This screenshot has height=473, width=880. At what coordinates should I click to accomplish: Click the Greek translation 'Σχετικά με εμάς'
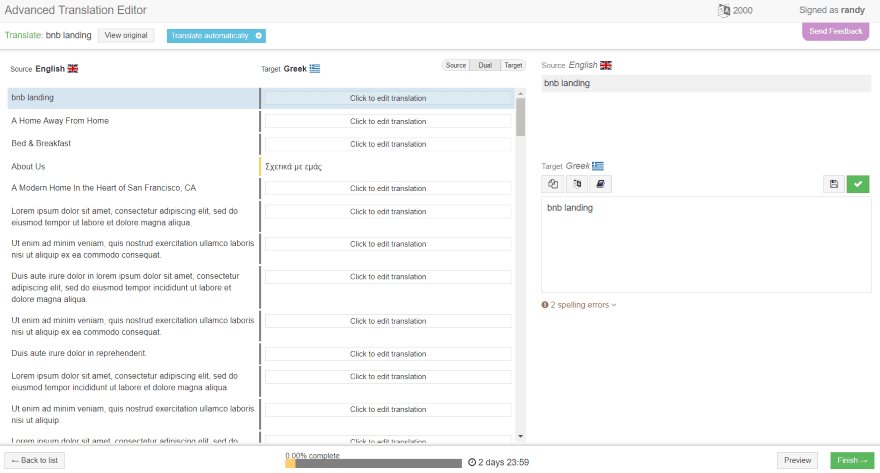(294, 167)
